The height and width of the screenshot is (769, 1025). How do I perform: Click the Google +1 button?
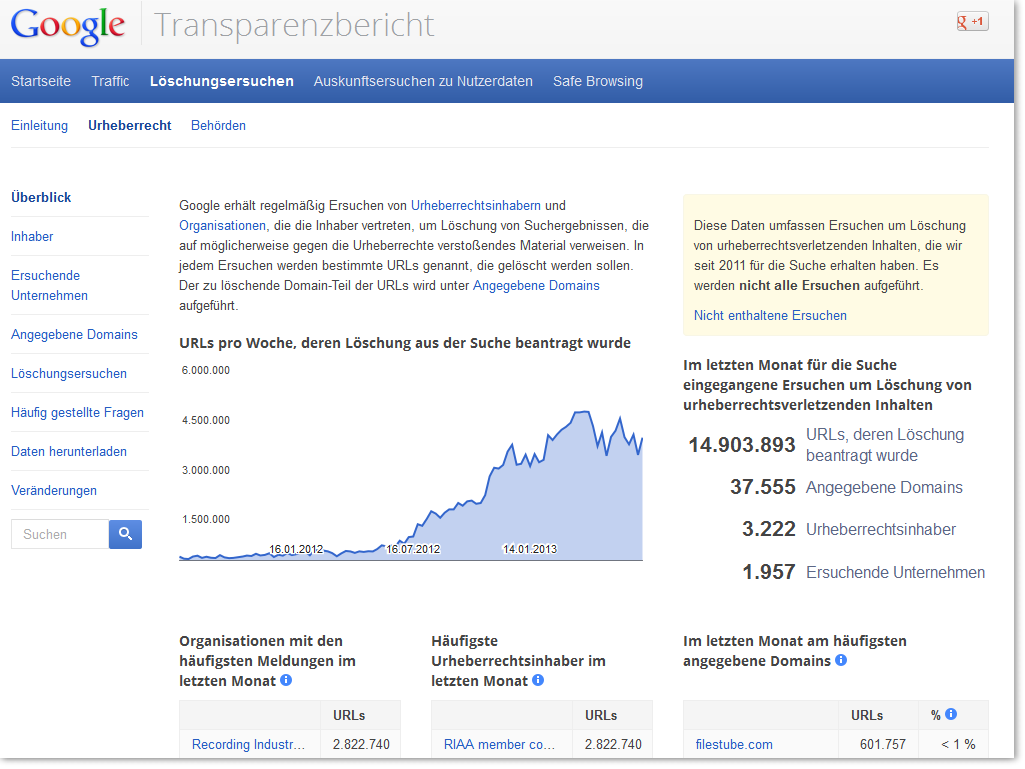[972, 22]
